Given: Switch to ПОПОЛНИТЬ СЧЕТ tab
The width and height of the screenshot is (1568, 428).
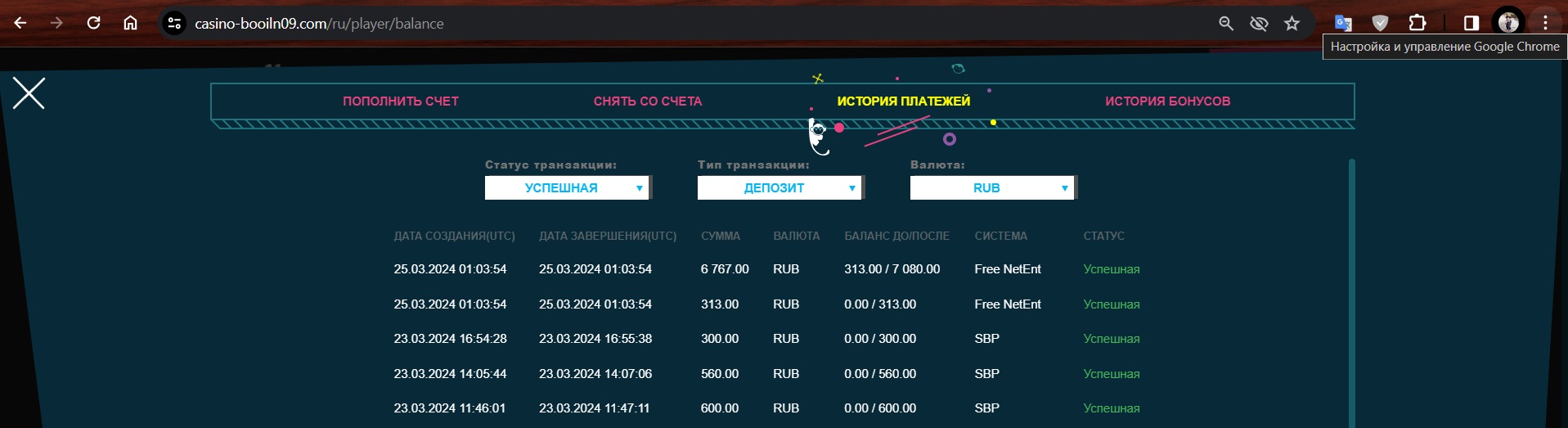Looking at the screenshot, I should pos(401,101).
